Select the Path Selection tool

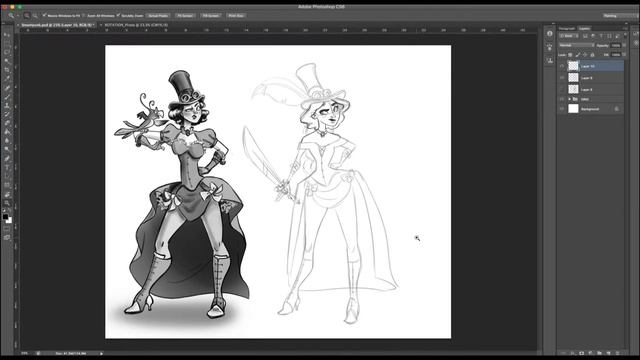(x=7, y=176)
